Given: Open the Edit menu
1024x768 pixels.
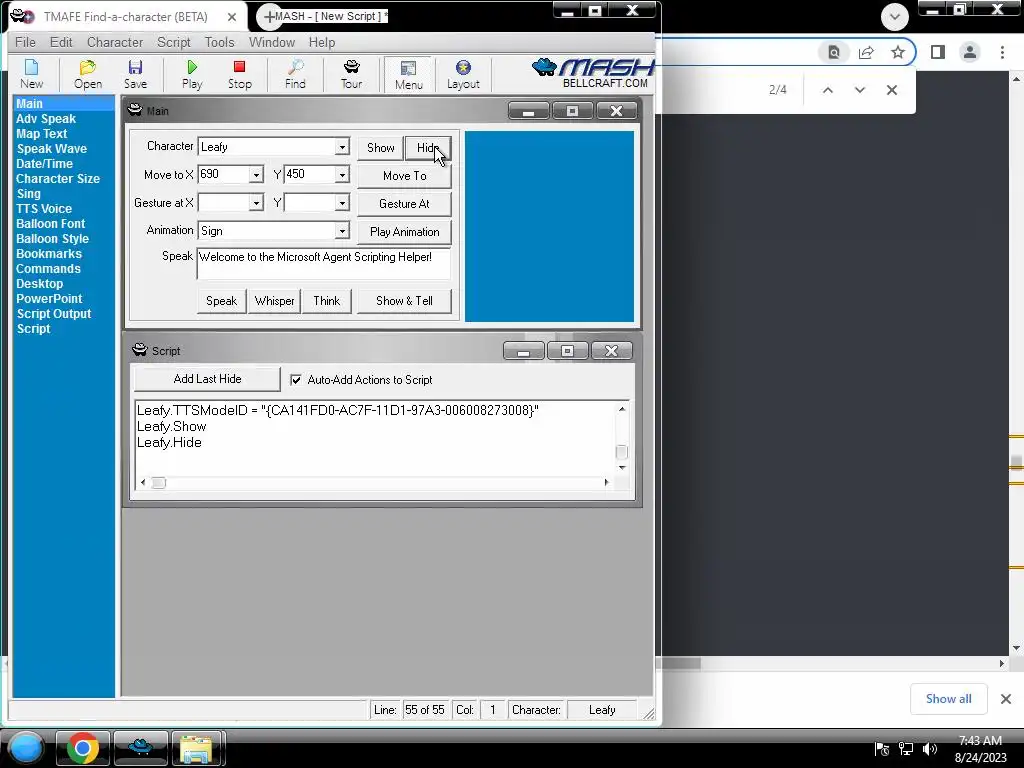Looking at the screenshot, I should [x=61, y=42].
